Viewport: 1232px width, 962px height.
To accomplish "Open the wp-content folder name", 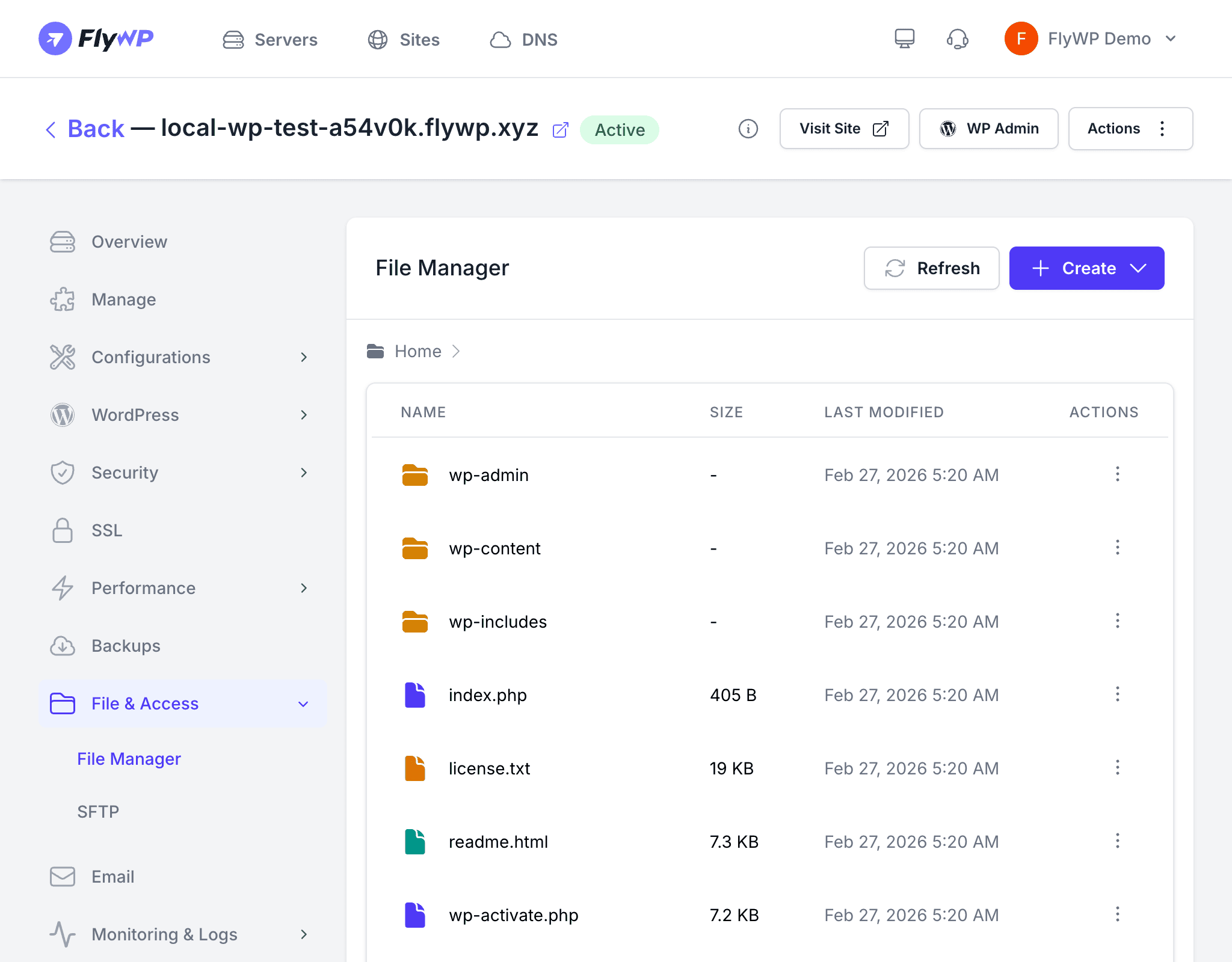I will coord(494,548).
